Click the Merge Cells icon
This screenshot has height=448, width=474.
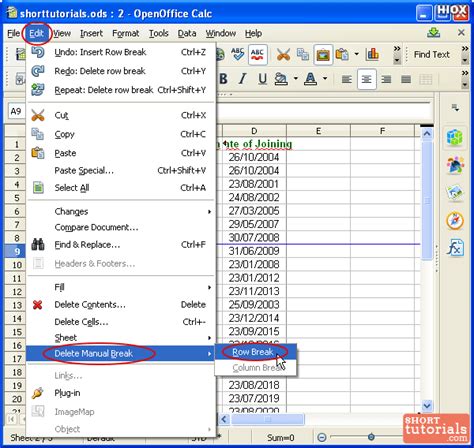click(x=426, y=79)
